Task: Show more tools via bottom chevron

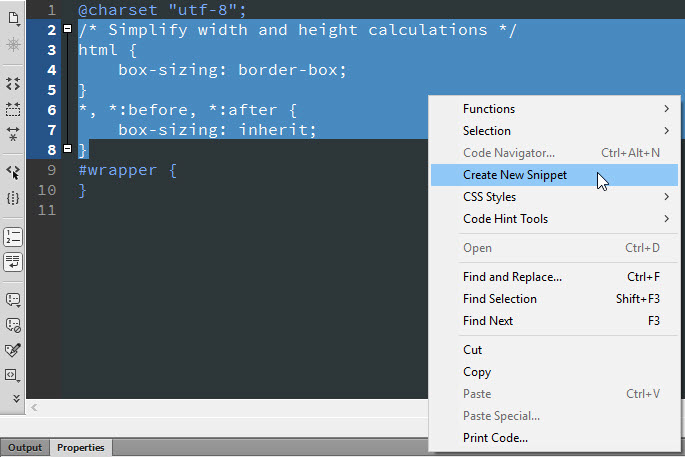Action: point(13,397)
